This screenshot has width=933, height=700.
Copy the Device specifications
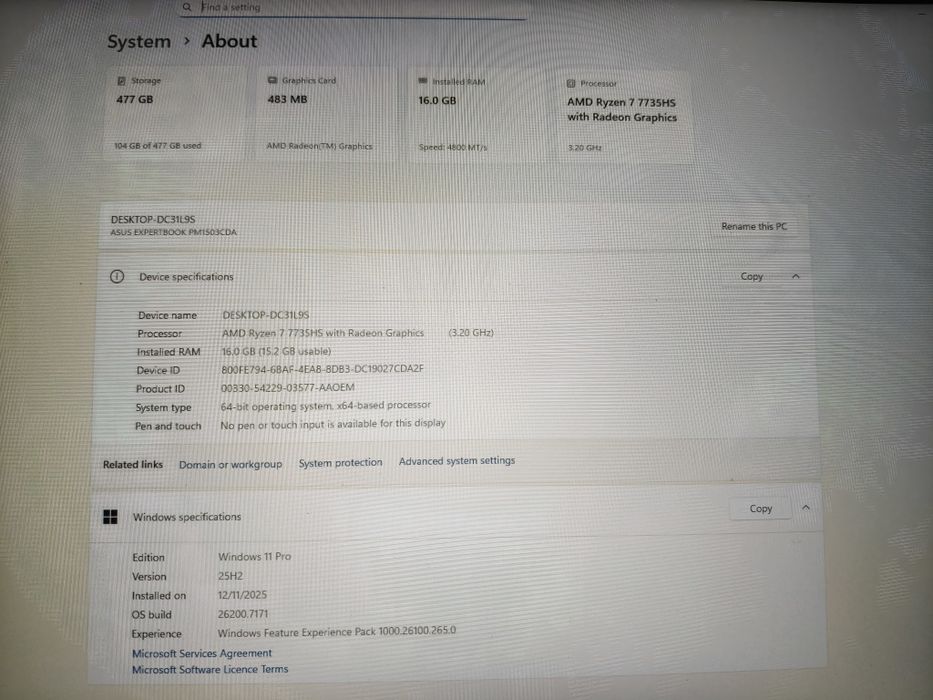point(752,276)
